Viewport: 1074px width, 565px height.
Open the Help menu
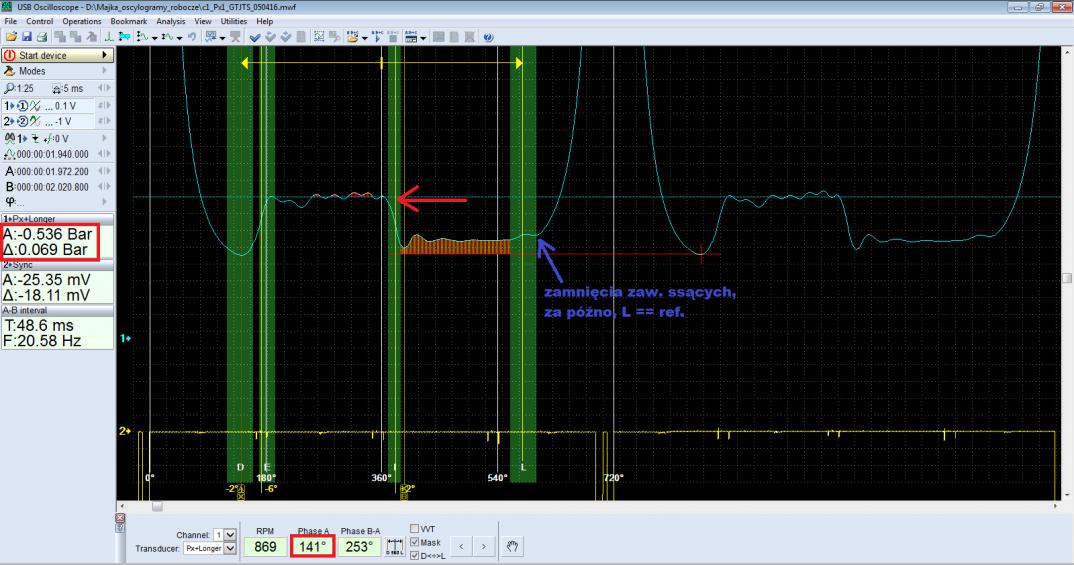(x=264, y=21)
